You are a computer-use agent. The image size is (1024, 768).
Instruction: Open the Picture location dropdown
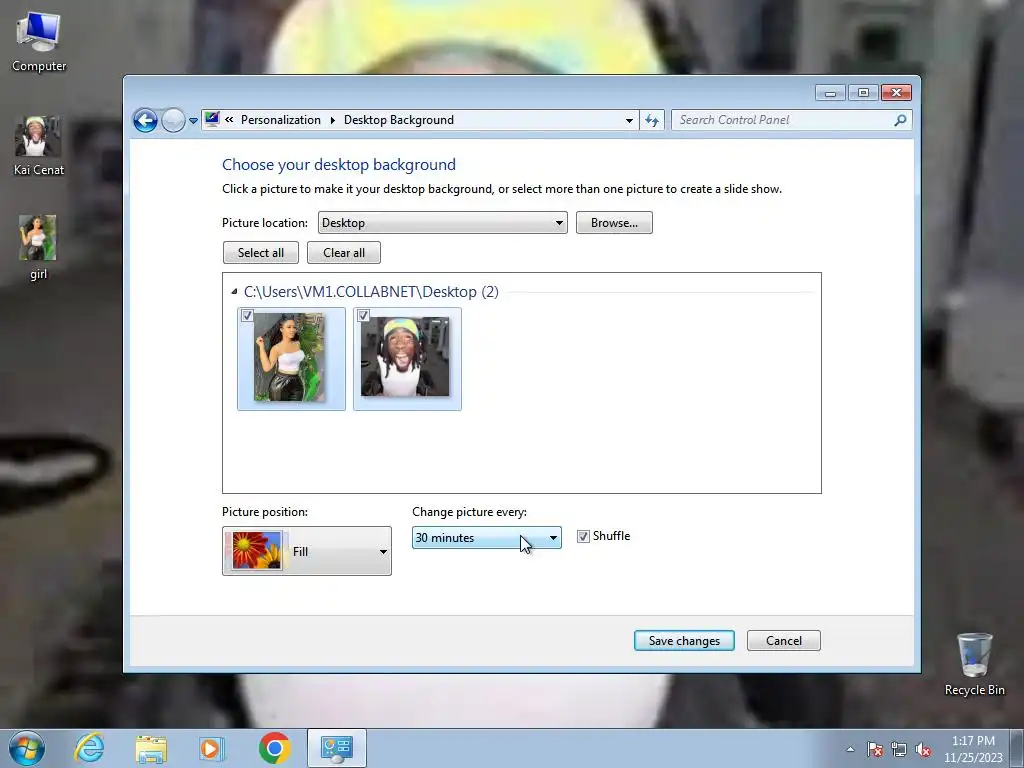pos(442,223)
